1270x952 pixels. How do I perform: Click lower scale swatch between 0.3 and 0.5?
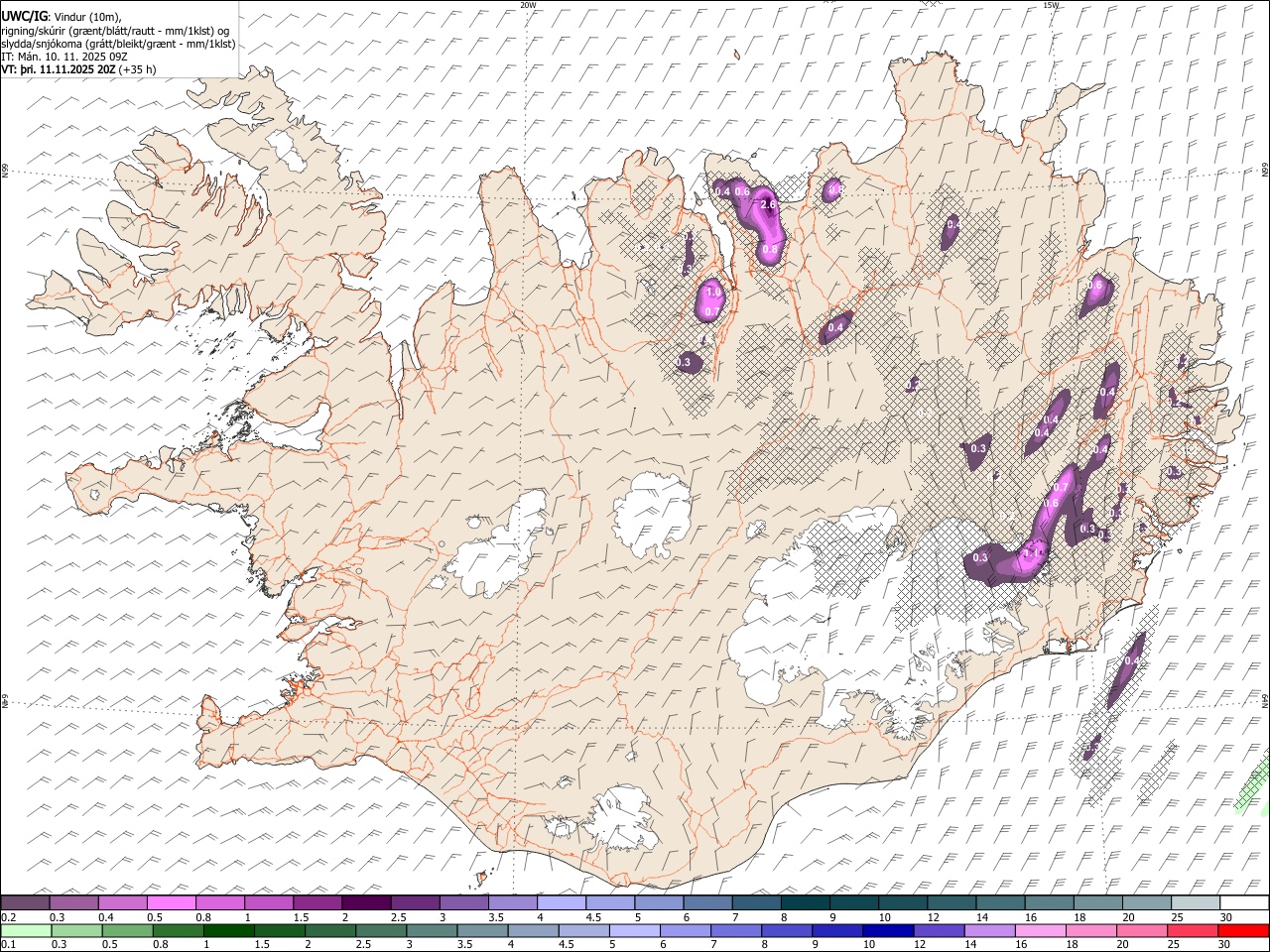point(77,930)
